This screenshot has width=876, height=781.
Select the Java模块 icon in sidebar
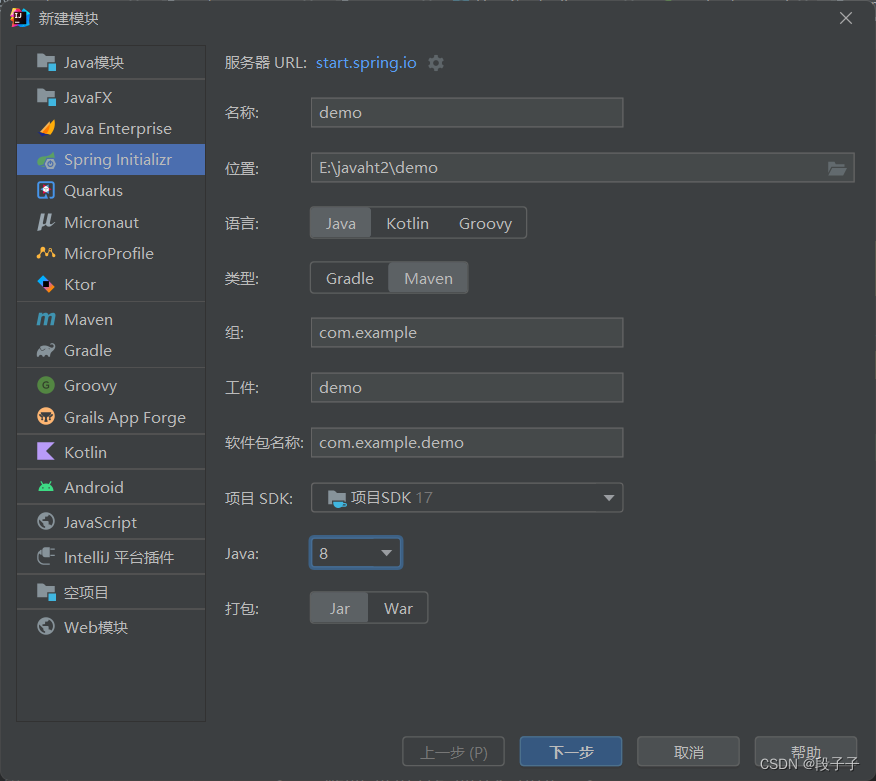pos(46,62)
